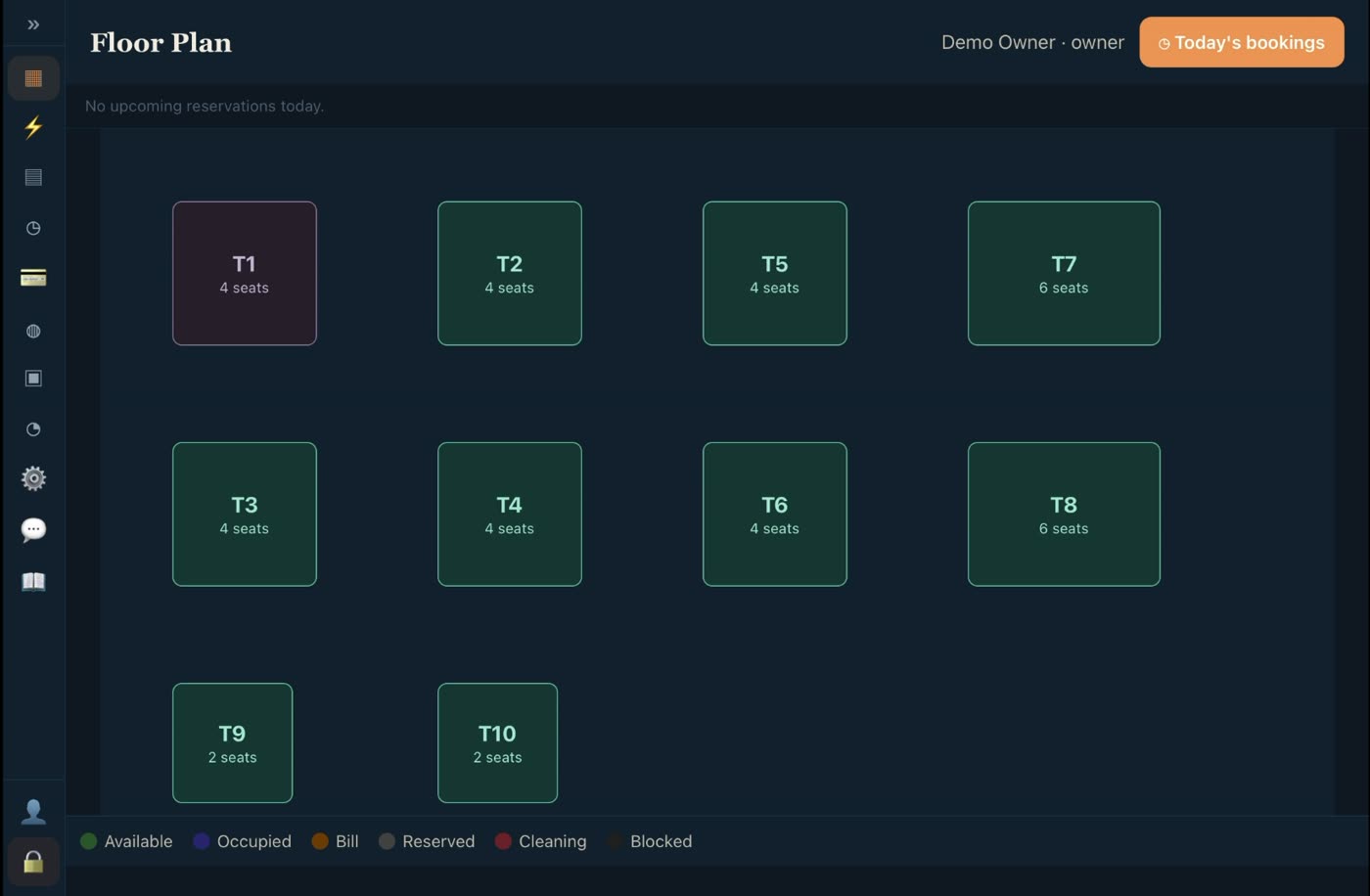Open the credit card sidebar icon

[33, 278]
